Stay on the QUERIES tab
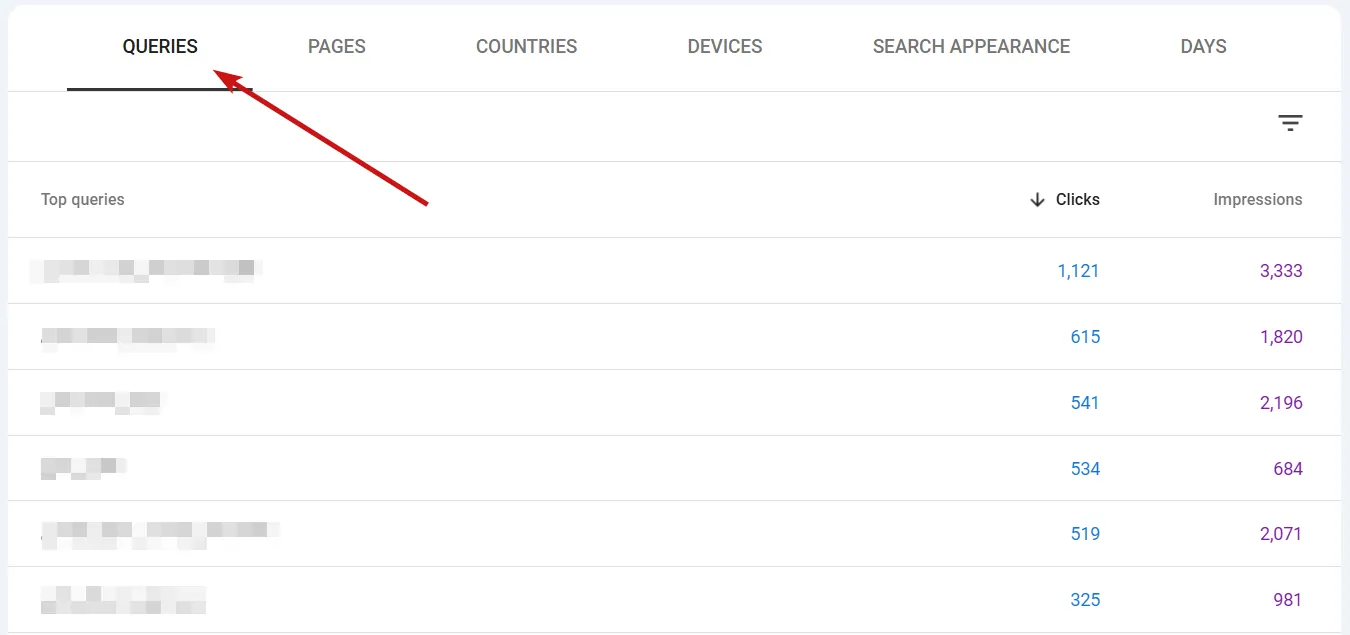 click(x=159, y=46)
